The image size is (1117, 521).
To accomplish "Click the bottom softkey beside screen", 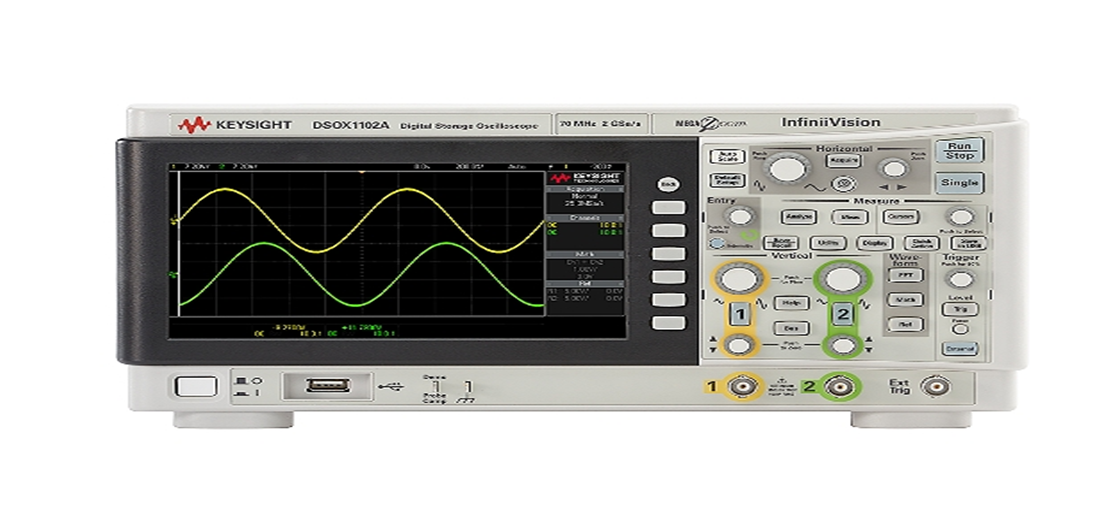I will (668, 322).
